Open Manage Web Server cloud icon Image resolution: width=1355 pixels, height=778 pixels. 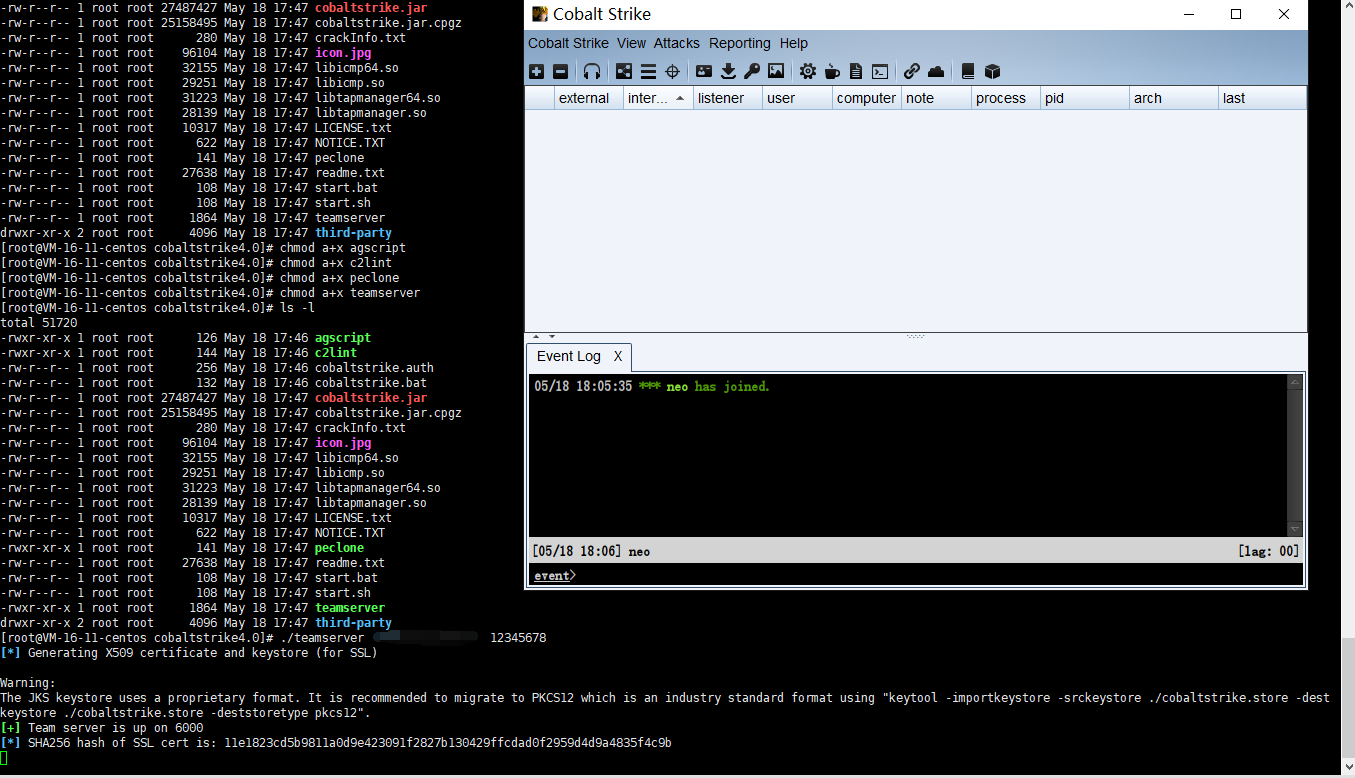coord(936,71)
